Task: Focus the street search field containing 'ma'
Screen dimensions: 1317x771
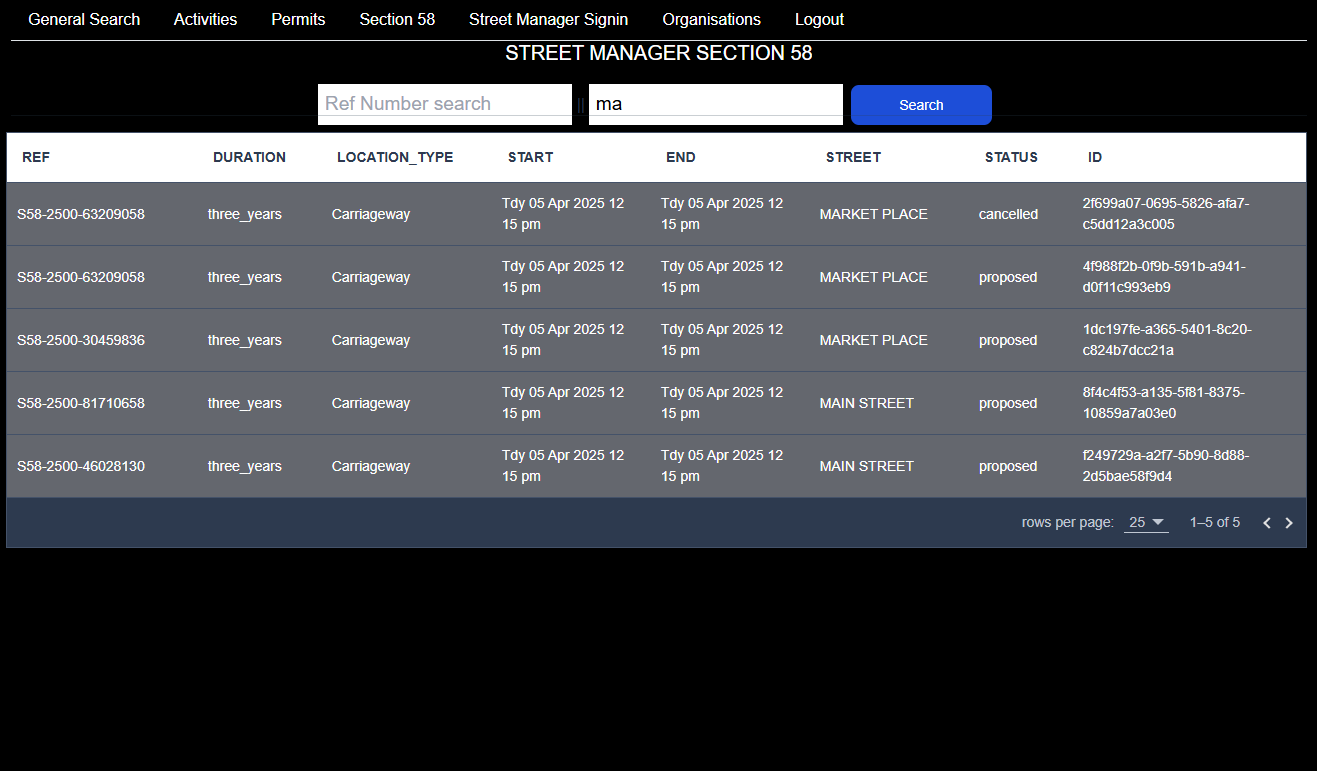Action: [x=715, y=104]
